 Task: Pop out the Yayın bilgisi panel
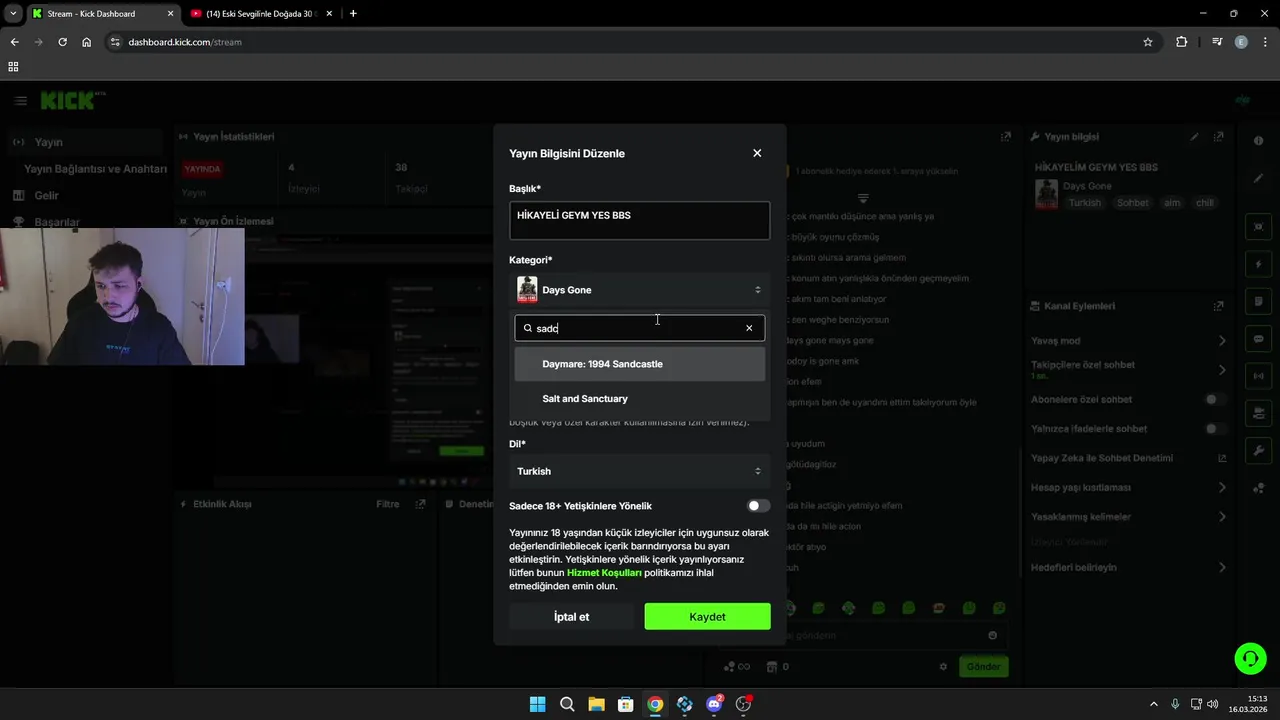(x=1218, y=137)
